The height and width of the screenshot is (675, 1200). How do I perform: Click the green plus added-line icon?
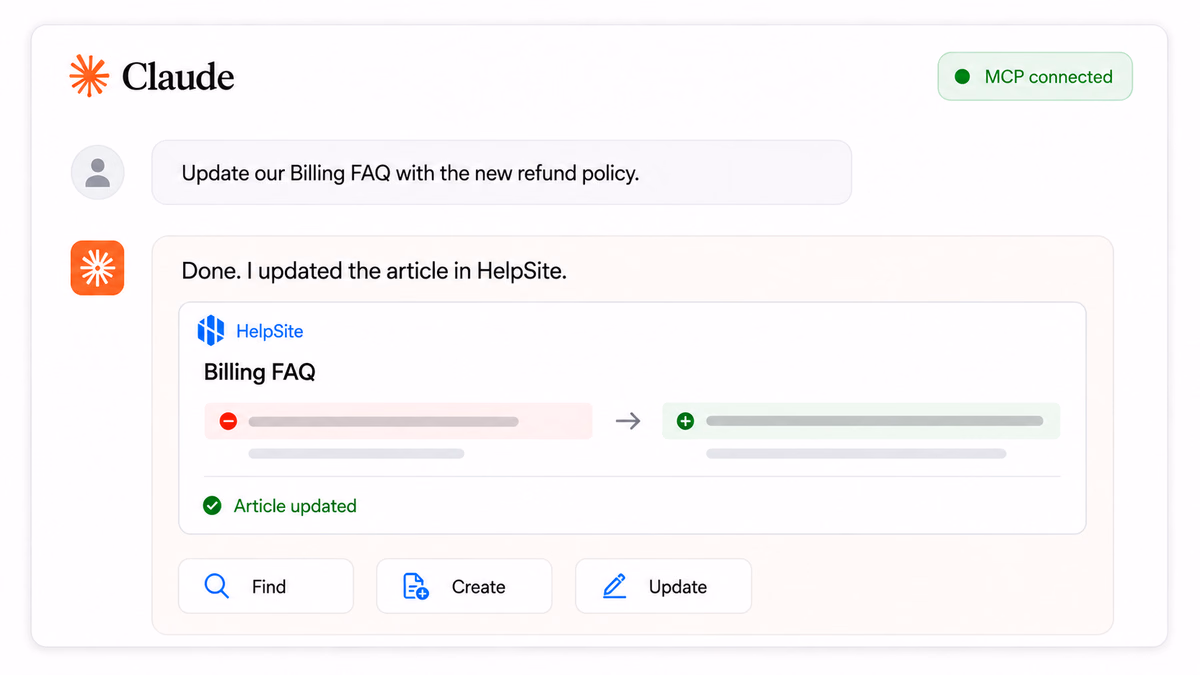tap(685, 422)
